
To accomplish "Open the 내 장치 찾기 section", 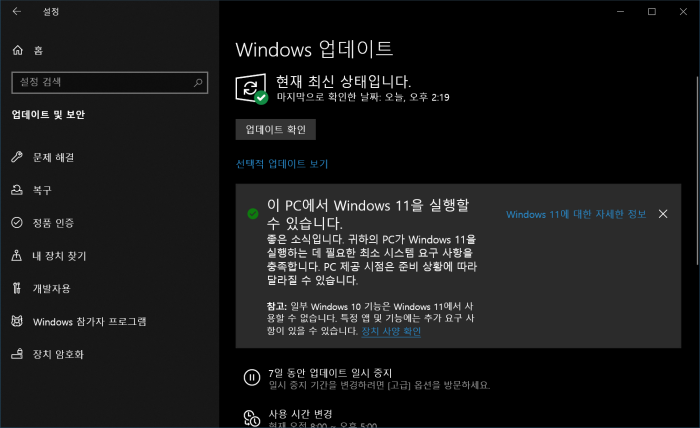I will pos(59,256).
